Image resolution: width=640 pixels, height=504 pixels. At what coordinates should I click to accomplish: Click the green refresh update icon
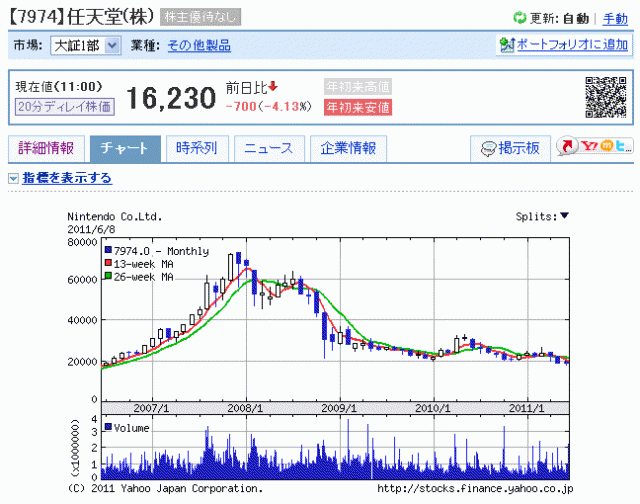tap(520, 18)
